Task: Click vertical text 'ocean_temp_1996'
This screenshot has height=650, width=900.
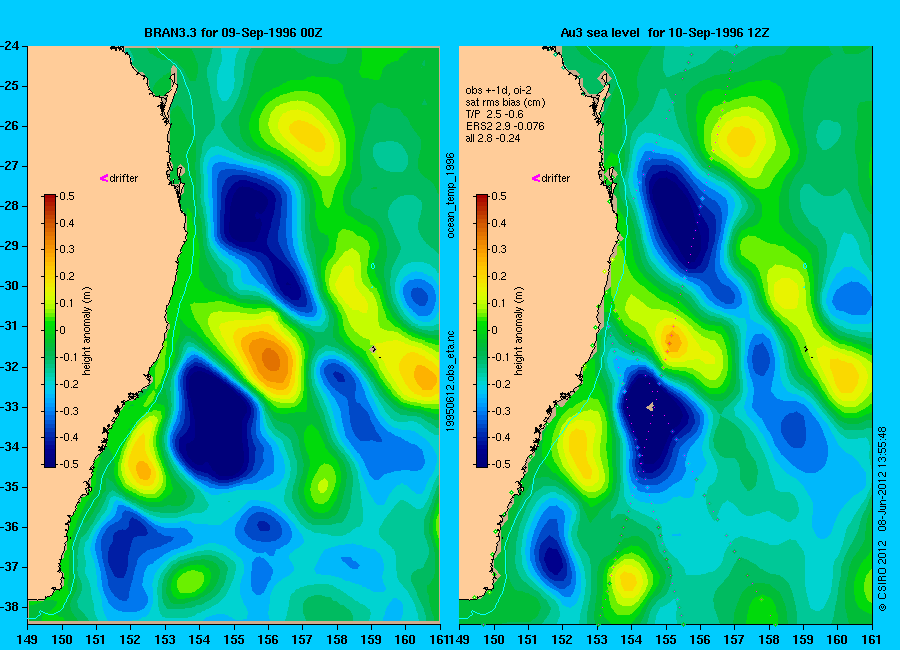Action: tap(451, 195)
